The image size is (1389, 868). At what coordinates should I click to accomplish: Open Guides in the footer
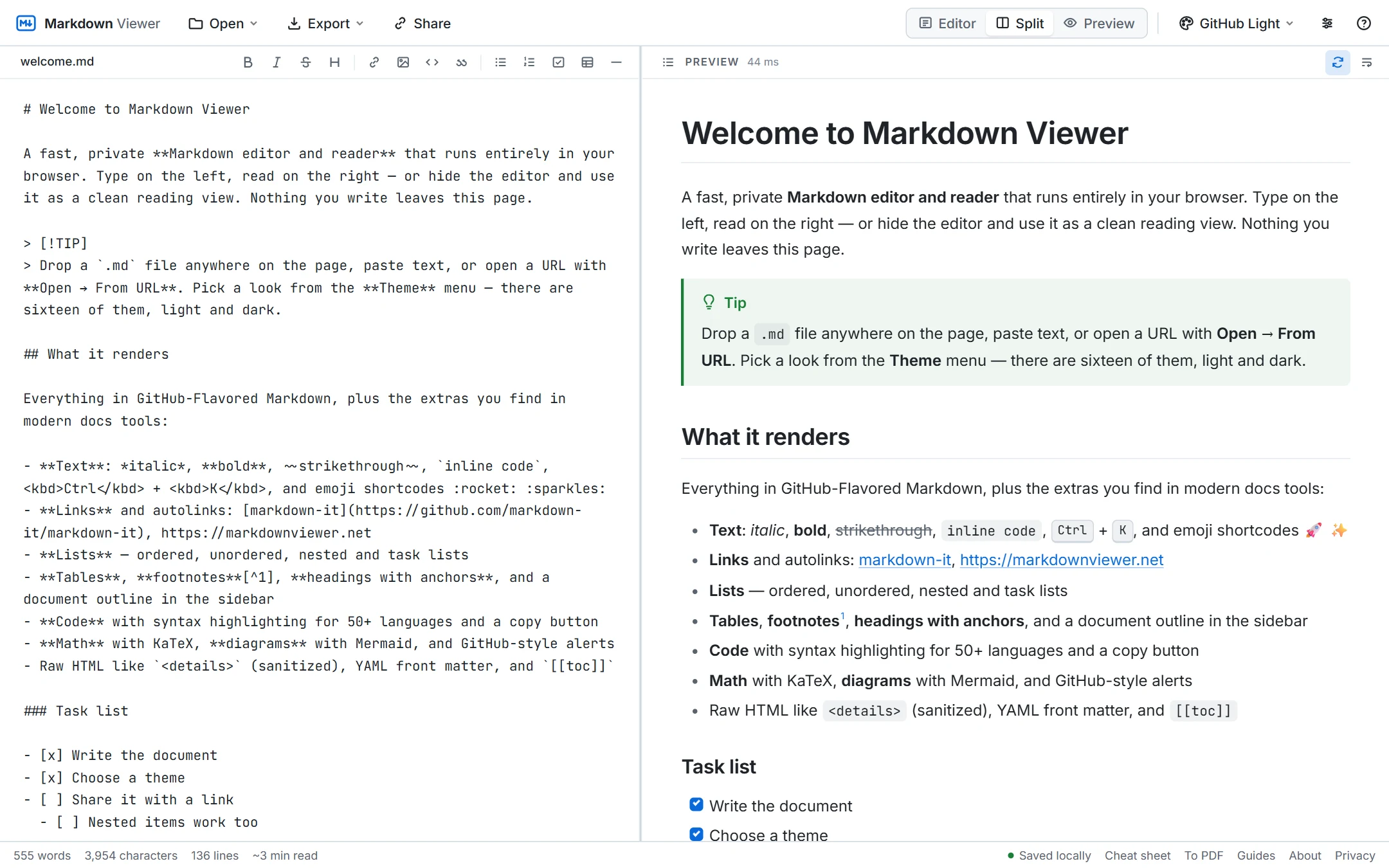coord(1256,856)
